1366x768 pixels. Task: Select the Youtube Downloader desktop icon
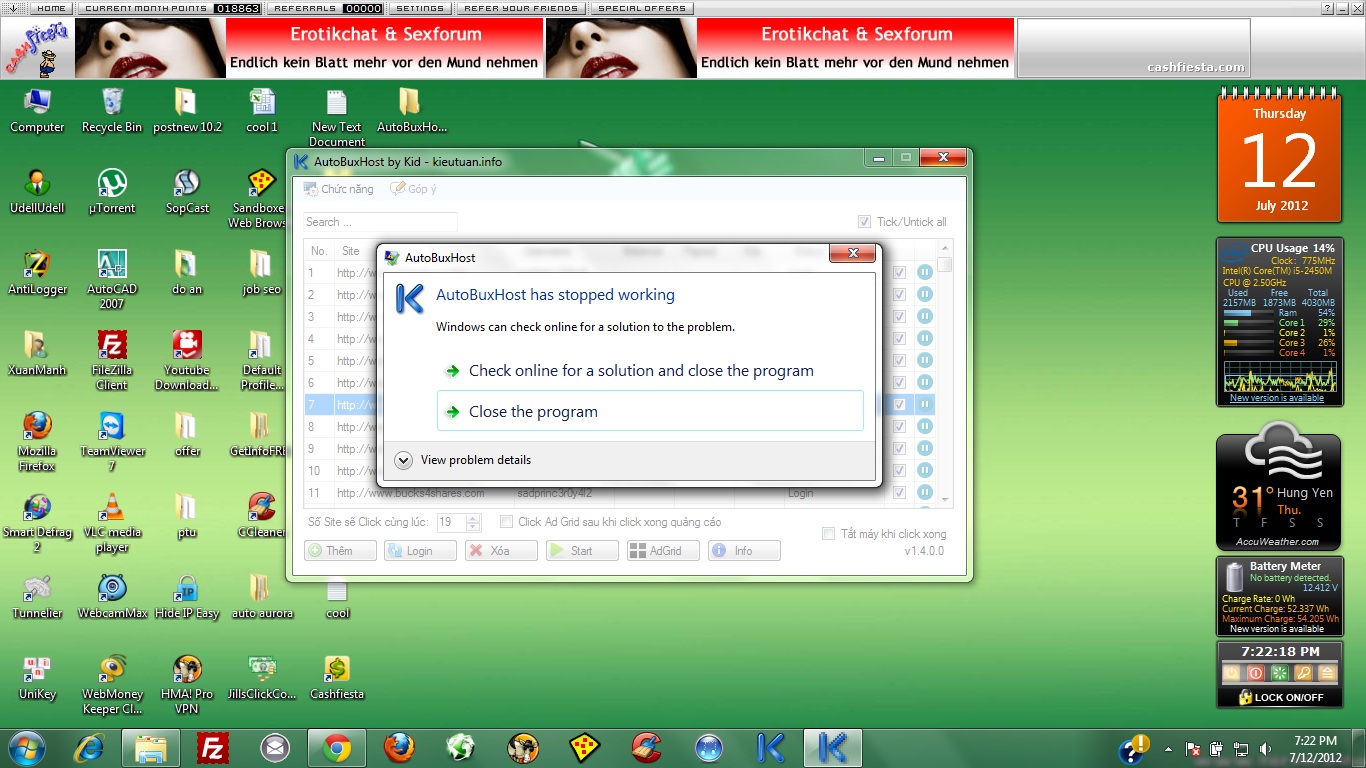click(x=187, y=360)
